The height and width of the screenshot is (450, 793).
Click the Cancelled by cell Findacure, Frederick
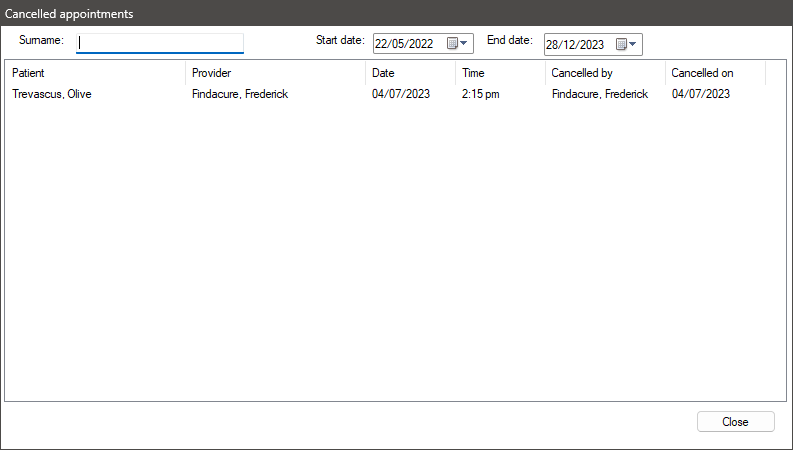600,94
